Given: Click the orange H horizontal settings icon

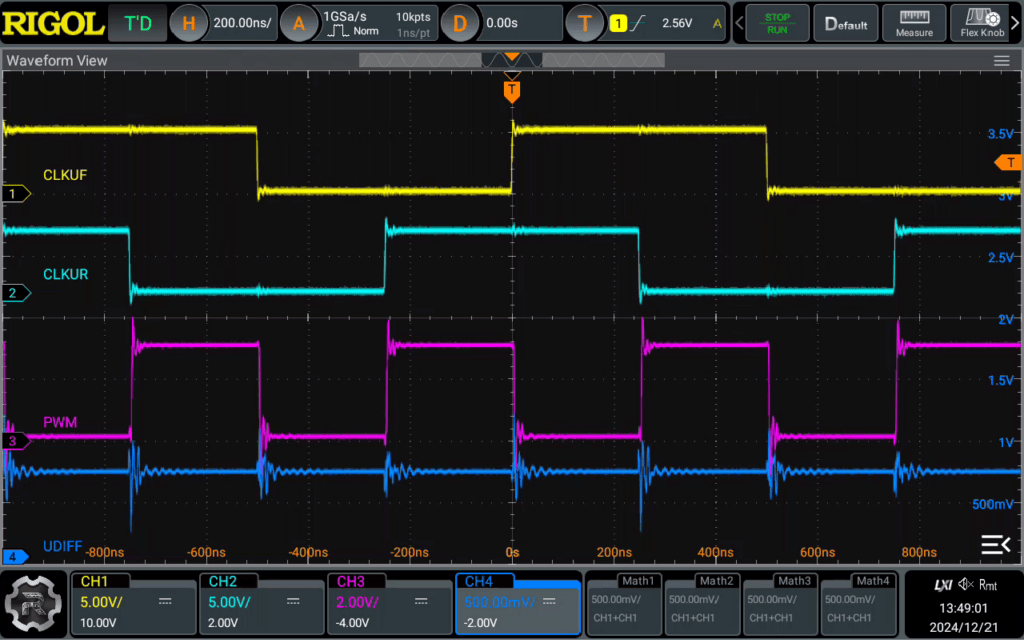Looking at the screenshot, I should tap(188, 24).
